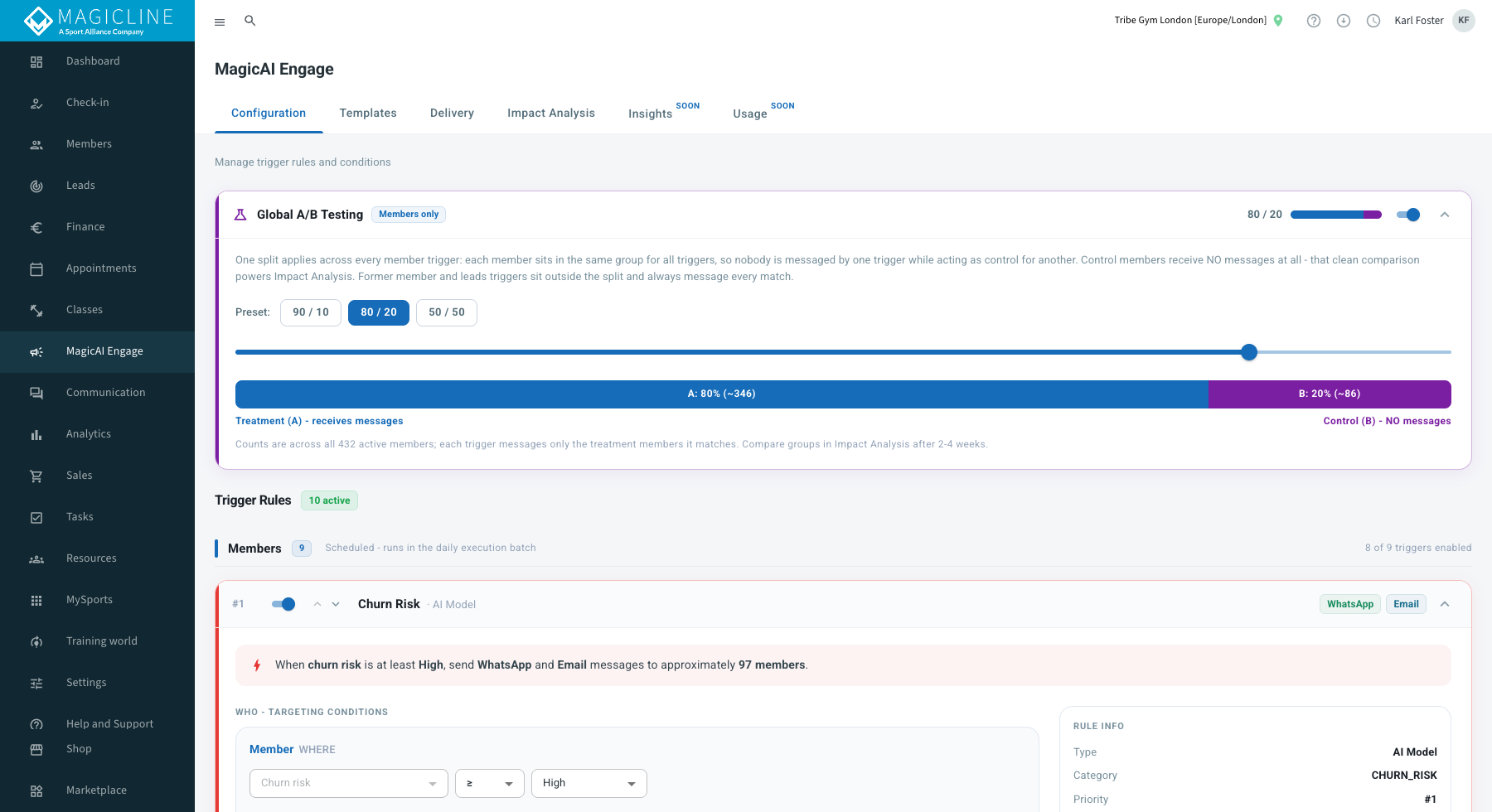Viewport: 1492px width, 812px height.
Task: Open the Insights tab
Action: 663,112
